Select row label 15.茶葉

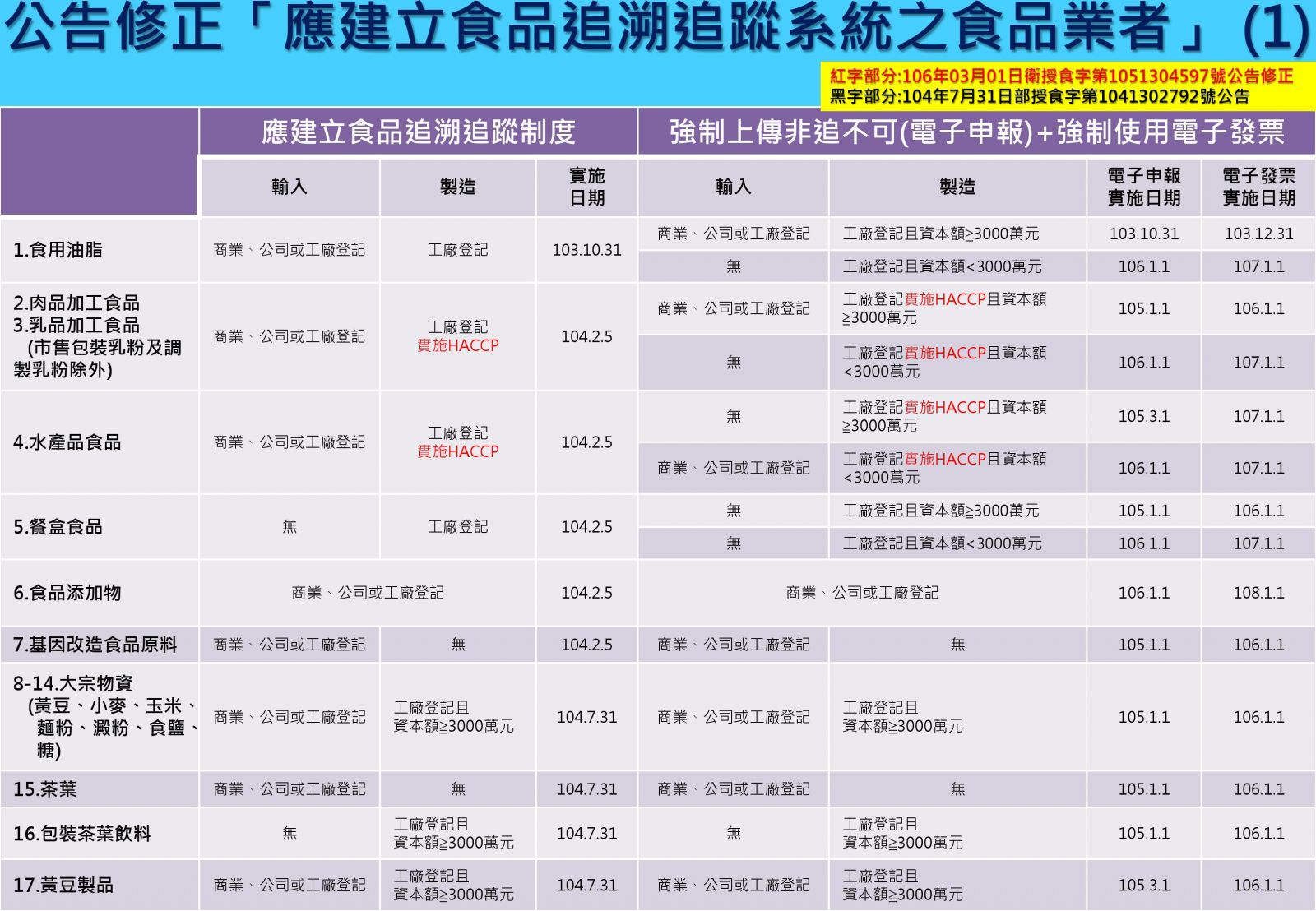[44, 789]
